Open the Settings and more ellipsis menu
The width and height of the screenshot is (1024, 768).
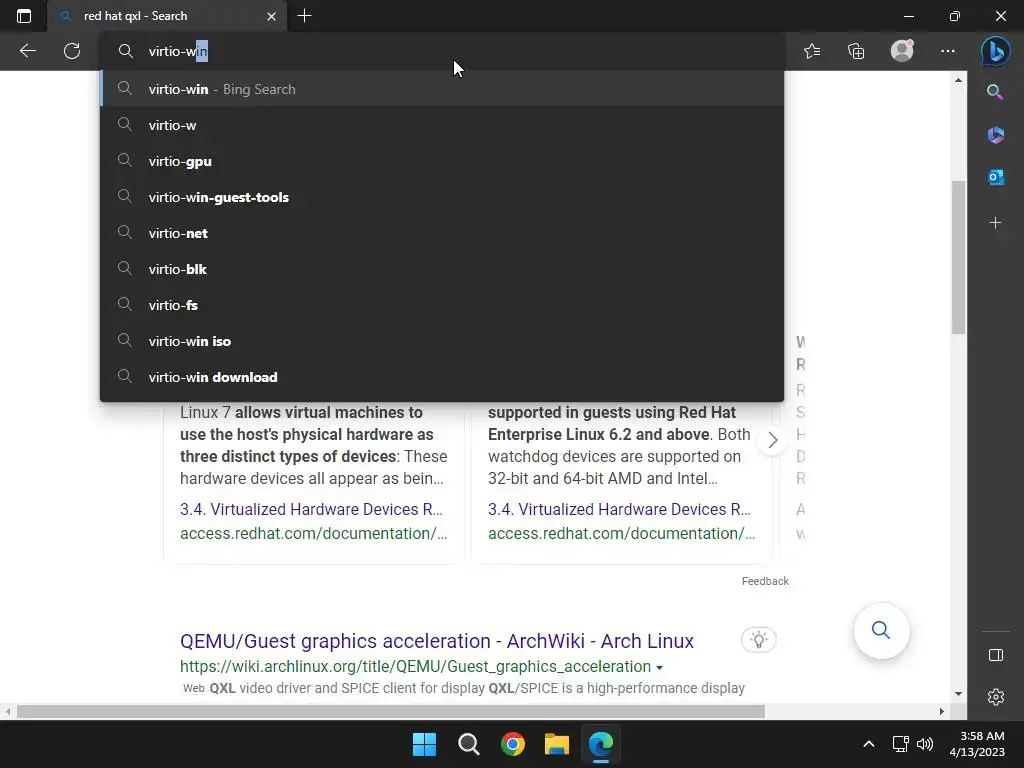tap(948, 51)
